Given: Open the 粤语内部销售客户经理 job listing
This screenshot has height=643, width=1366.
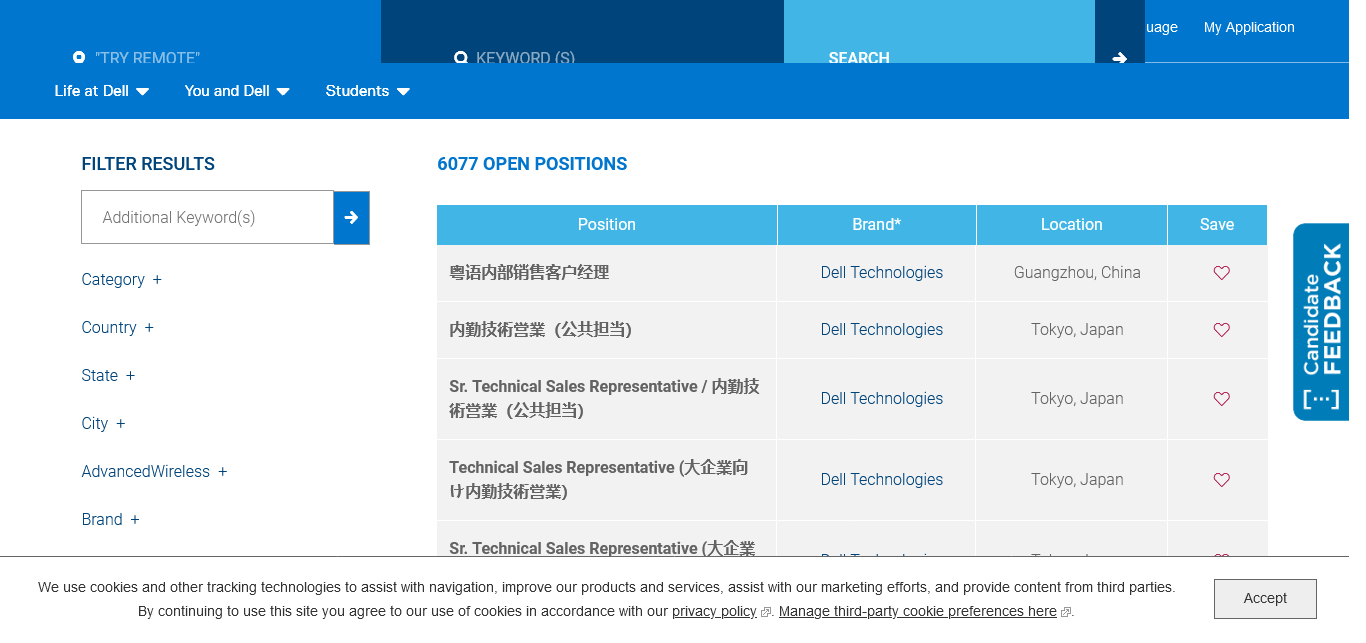Looking at the screenshot, I should (529, 273).
